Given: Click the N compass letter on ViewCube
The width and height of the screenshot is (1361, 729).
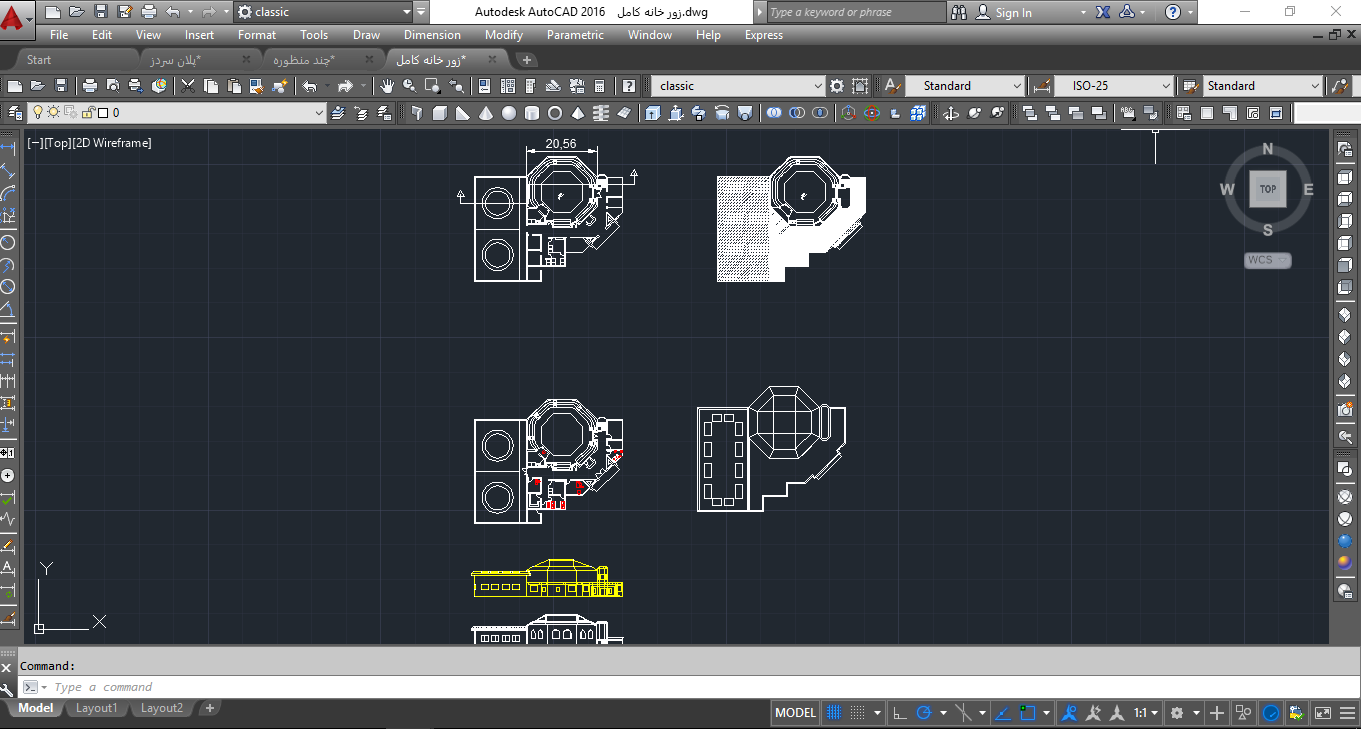Looking at the screenshot, I should (x=1267, y=150).
